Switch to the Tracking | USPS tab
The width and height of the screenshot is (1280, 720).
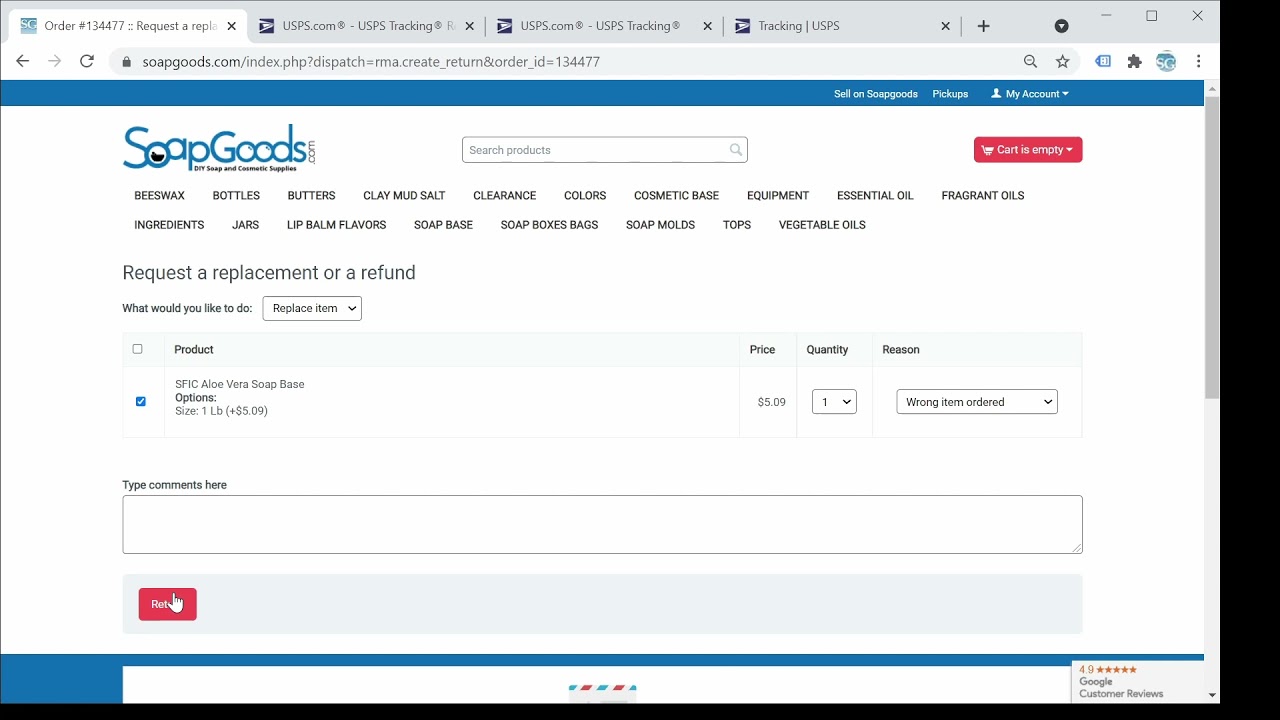842,26
